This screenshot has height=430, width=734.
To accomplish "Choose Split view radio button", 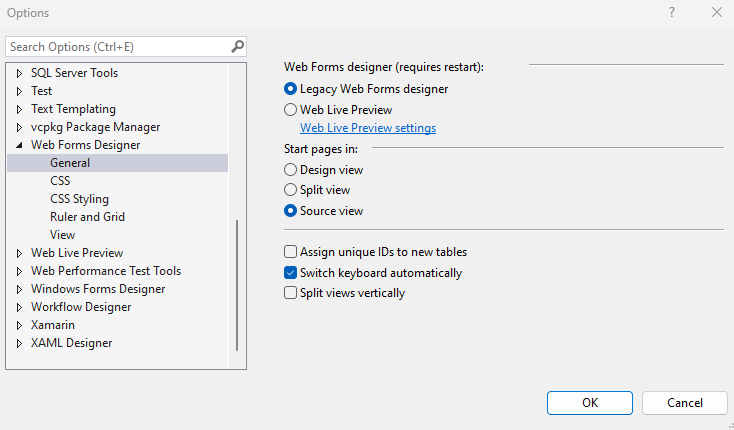I will point(291,190).
